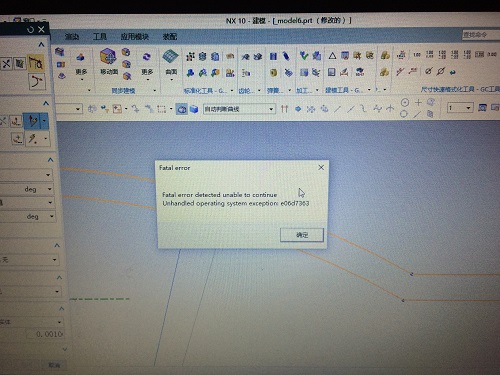
Task: Select the highlighted curve tool in left panel
Action: click(x=33, y=121)
